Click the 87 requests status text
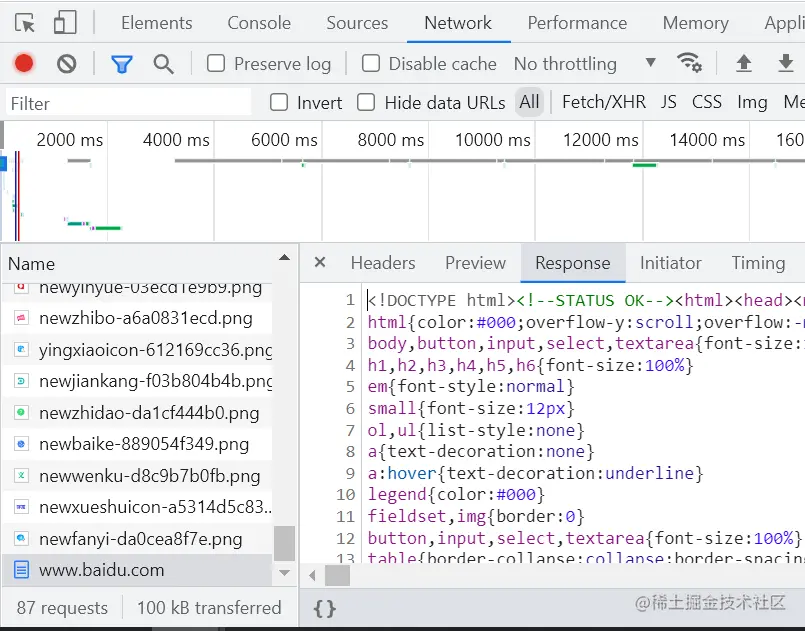Viewport: 805px width, 631px height. [62, 608]
